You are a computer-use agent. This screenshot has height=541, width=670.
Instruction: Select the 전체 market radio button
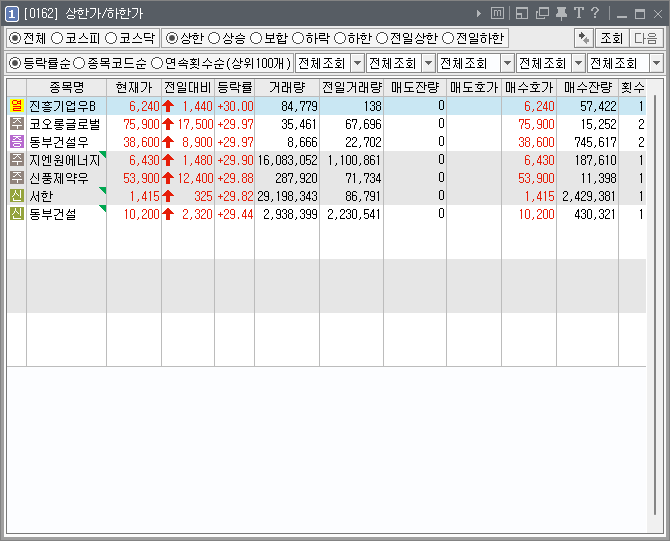coord(15,38)
